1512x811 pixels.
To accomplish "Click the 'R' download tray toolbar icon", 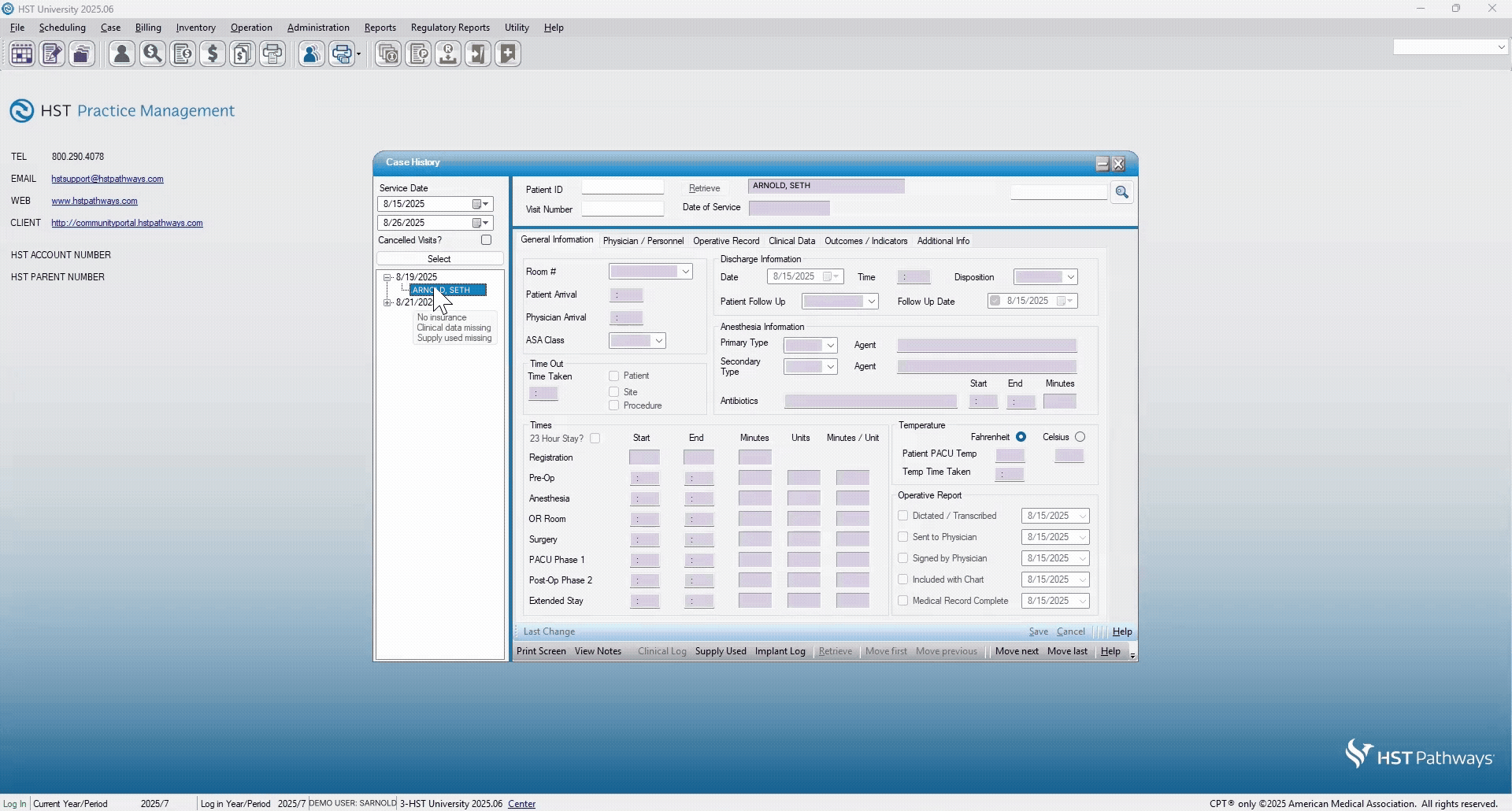I will point(448,54).
